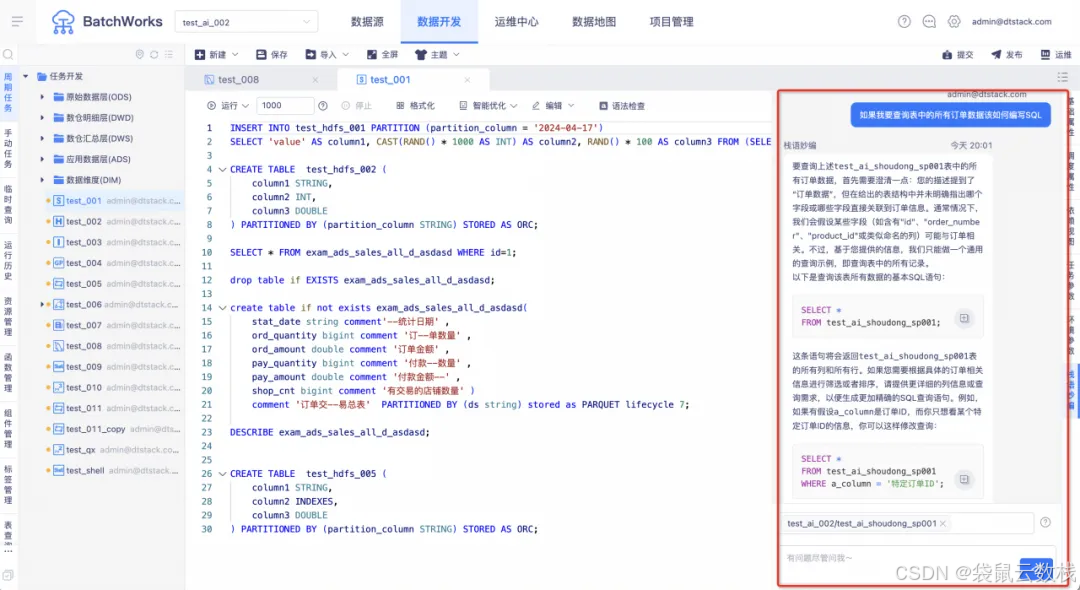Open the help question-mark icon in the header
Image resolution: width=1080 pixels, height=590 pixels.
point(903,20)
